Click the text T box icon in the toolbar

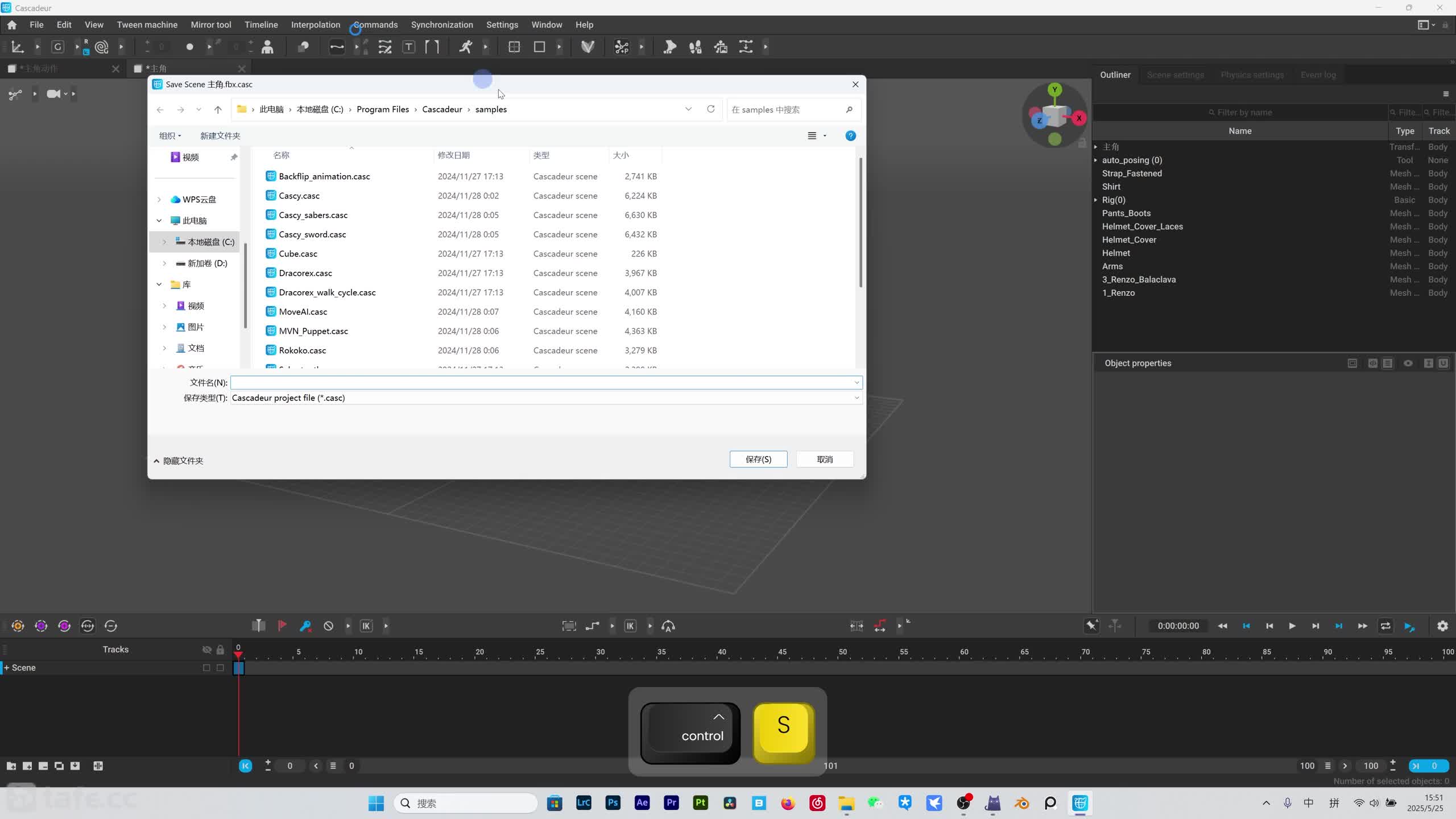[408, 47]
